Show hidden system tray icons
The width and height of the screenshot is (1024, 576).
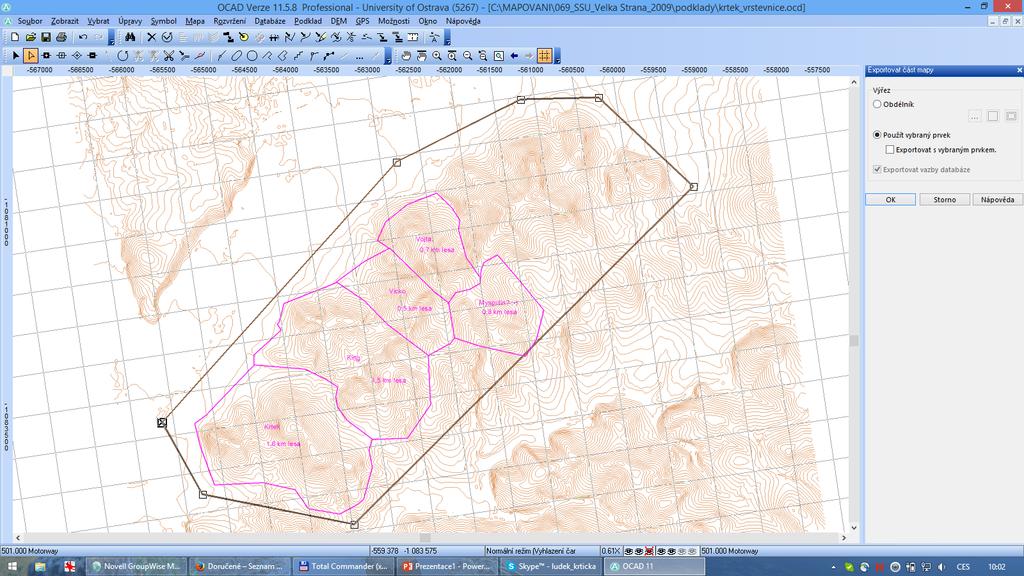click(x=833, y=567)
